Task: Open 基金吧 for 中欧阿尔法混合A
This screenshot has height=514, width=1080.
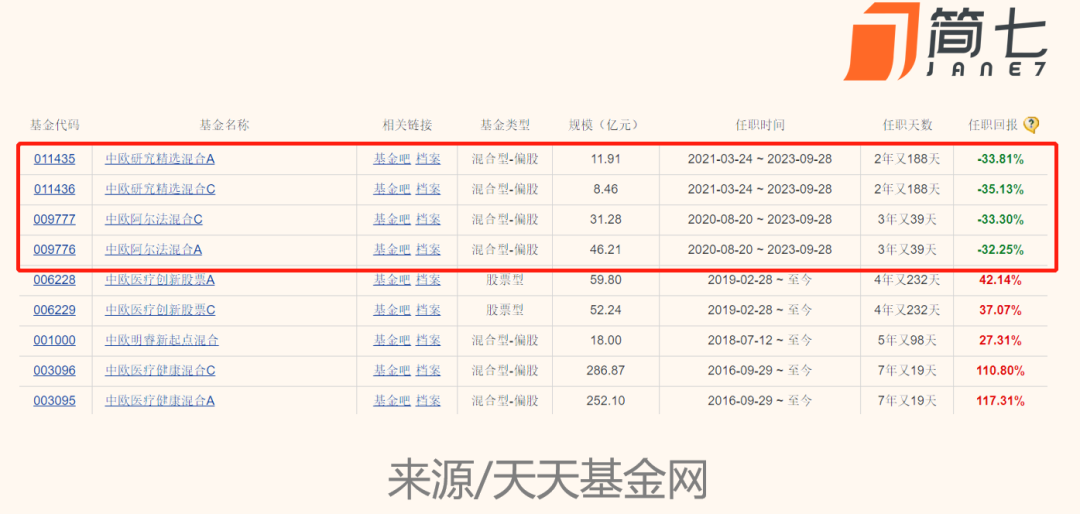Action: point(392,249)
